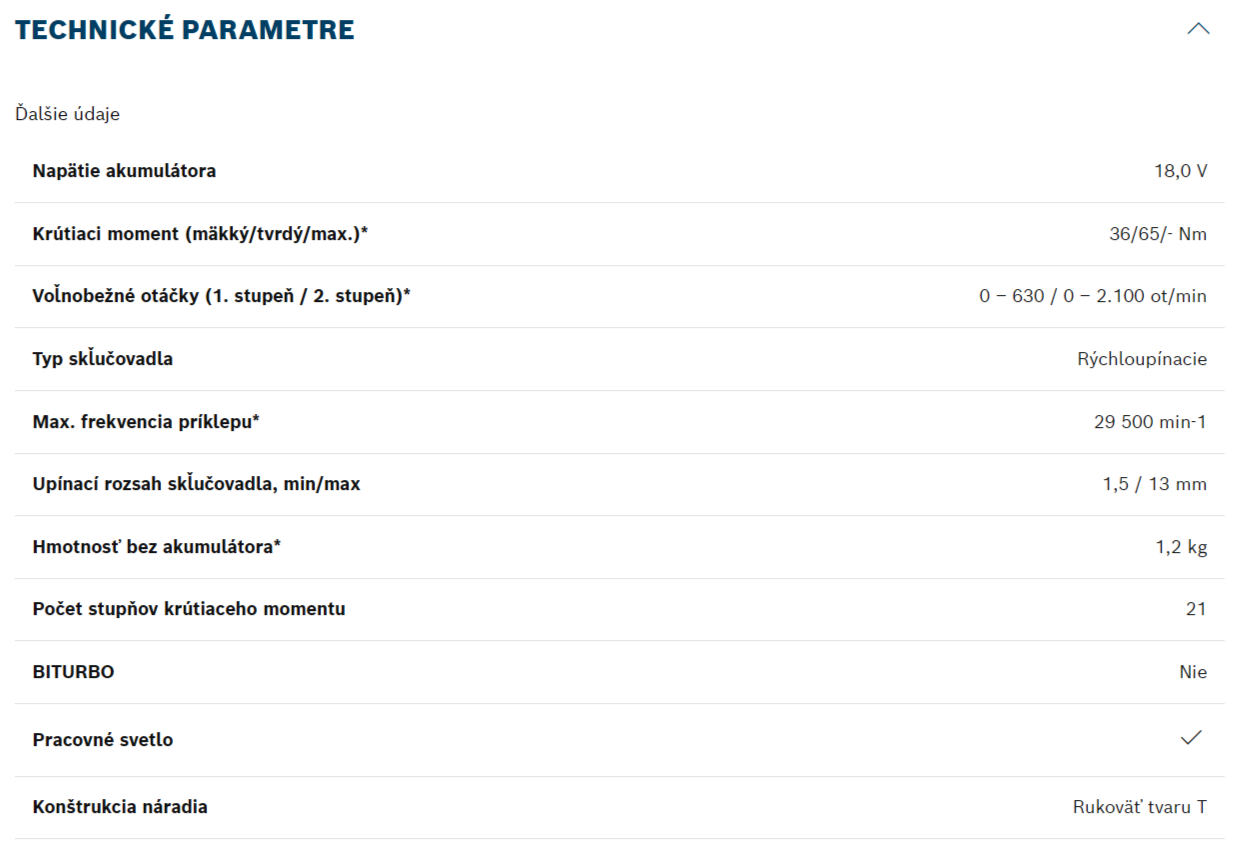Click the Max. frekvencia príklepu label
The height and width of the screenshot is (848, 1234).
[146, 421]
